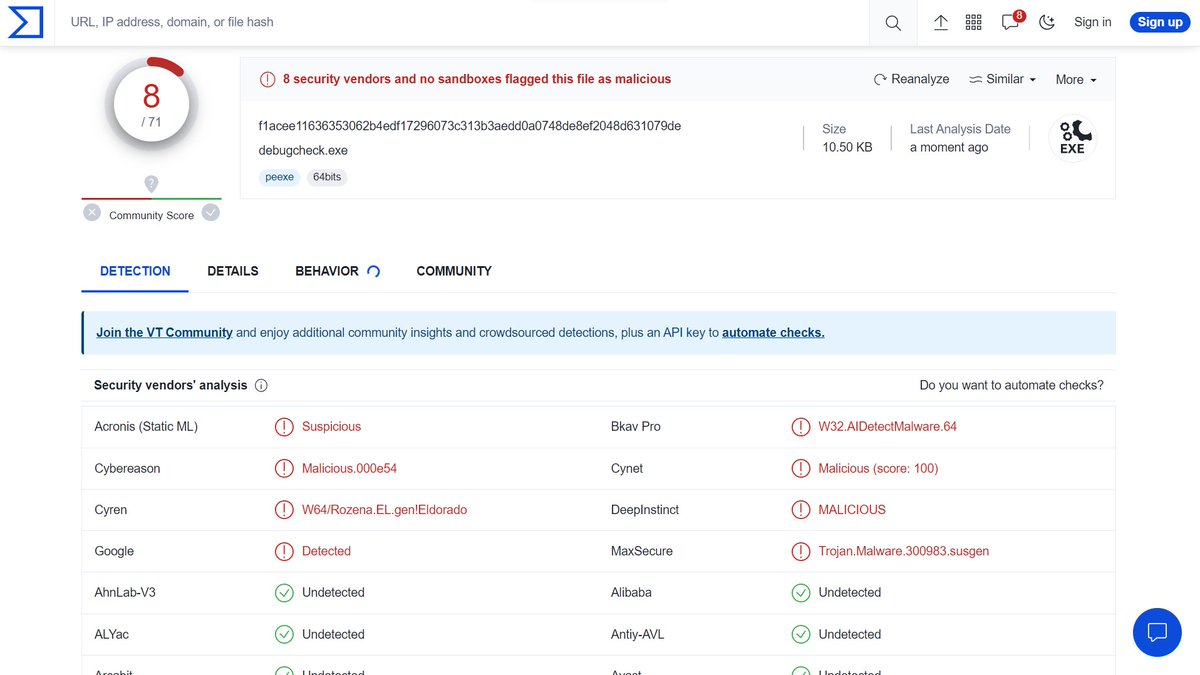Follow the Join the VT Community link
Viewport: 1200px width, 675px height.
pyautogui.click(x=165, y=332)
